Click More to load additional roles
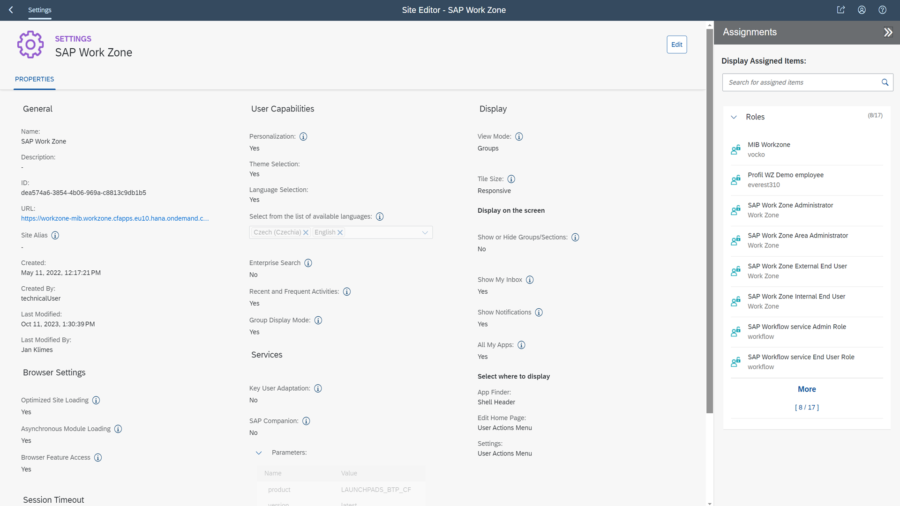Image resolution: width=900 pixels, height=506 pixels. pyautogui.click(x=807, y=389)
